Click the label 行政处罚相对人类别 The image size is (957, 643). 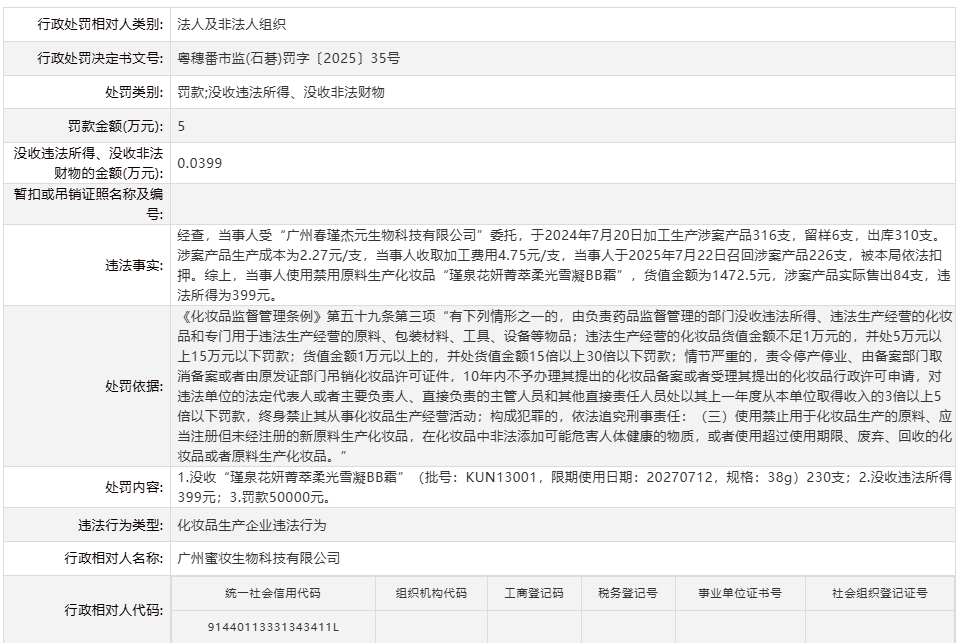101,24
